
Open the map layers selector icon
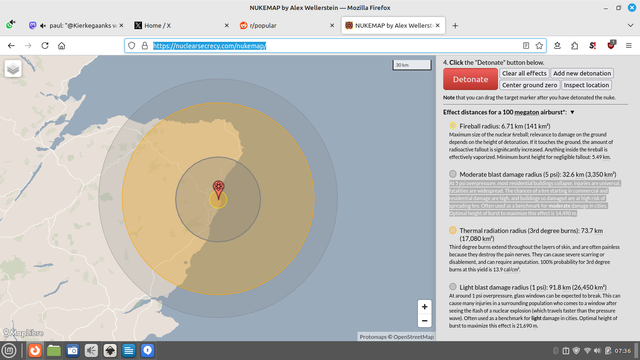pos(13,69)
